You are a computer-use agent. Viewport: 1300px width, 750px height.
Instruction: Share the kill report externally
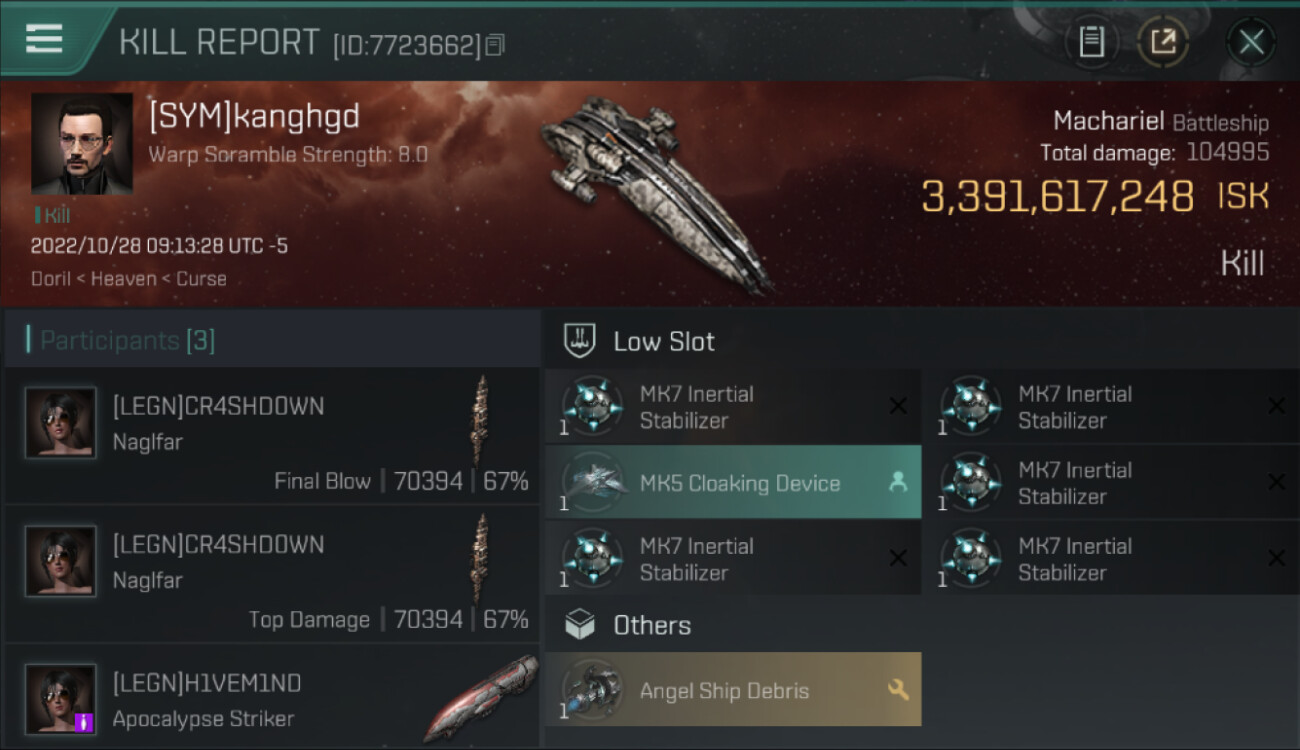pos(1163,42)
